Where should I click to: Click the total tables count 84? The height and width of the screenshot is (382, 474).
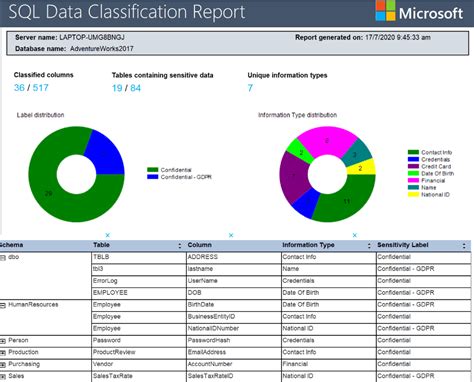pos(135,88)
